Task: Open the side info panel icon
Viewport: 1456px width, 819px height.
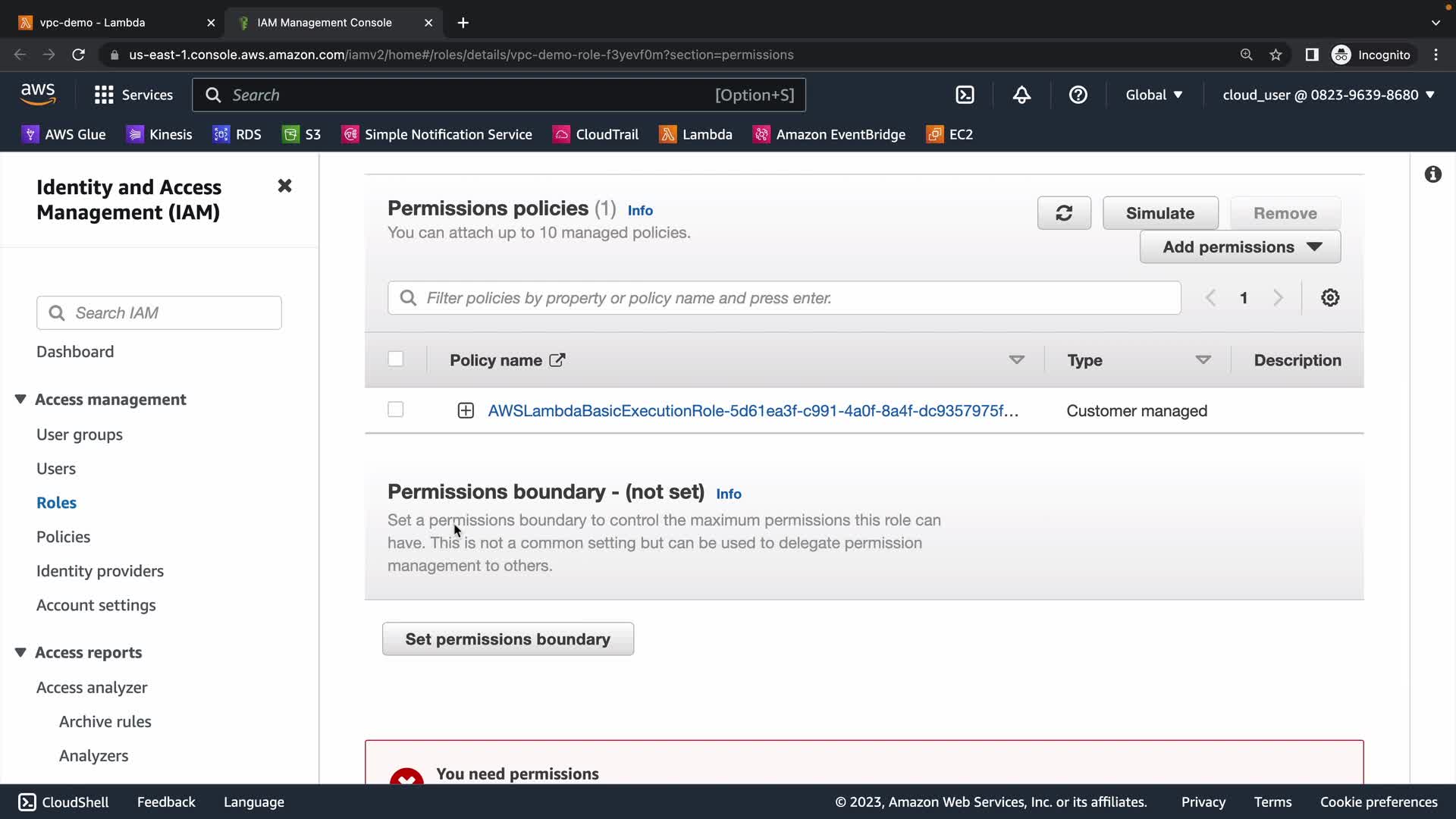Action: [x=1432, y=174]
